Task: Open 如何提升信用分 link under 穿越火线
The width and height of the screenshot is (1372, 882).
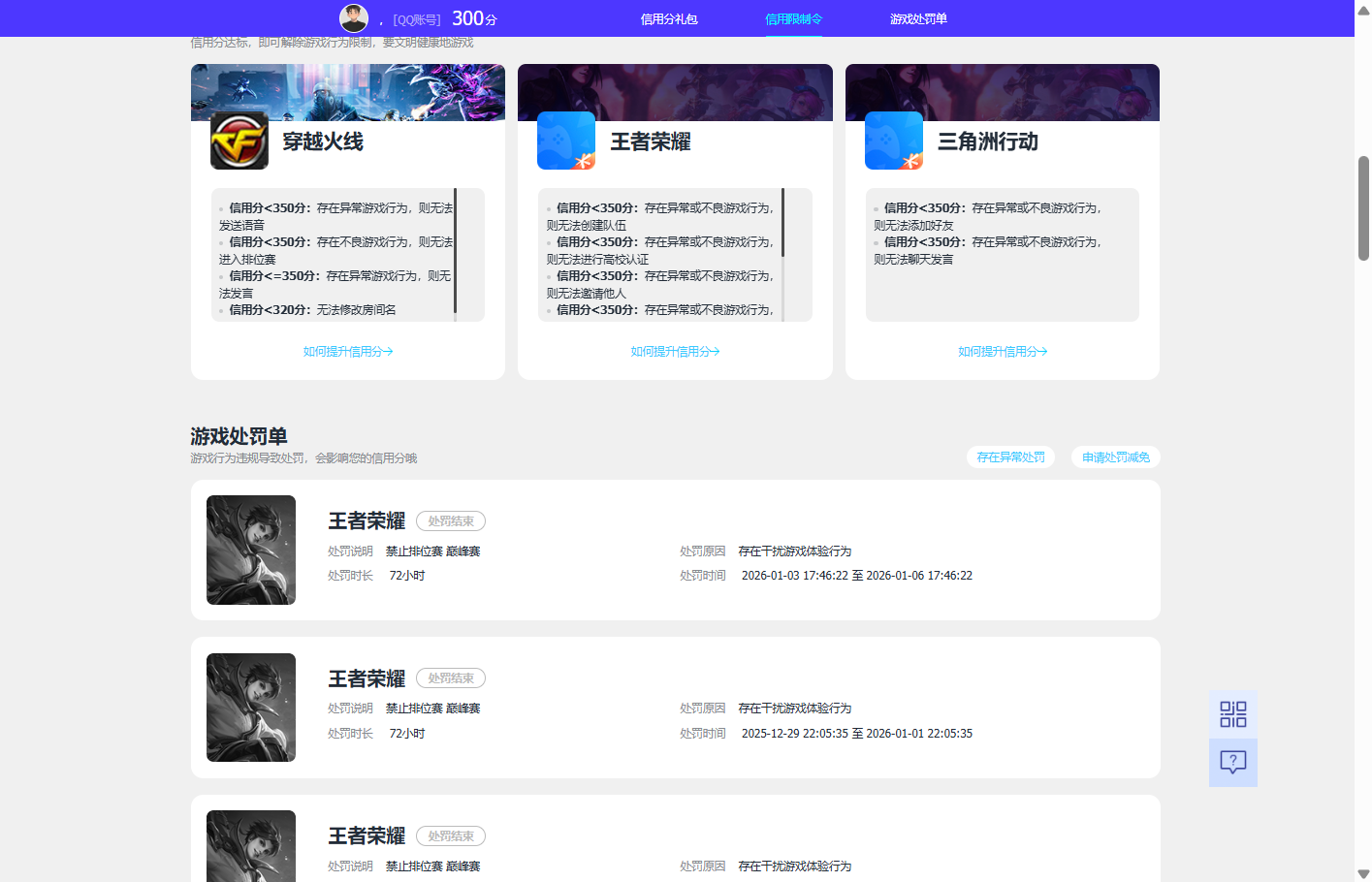Action: 348,352
